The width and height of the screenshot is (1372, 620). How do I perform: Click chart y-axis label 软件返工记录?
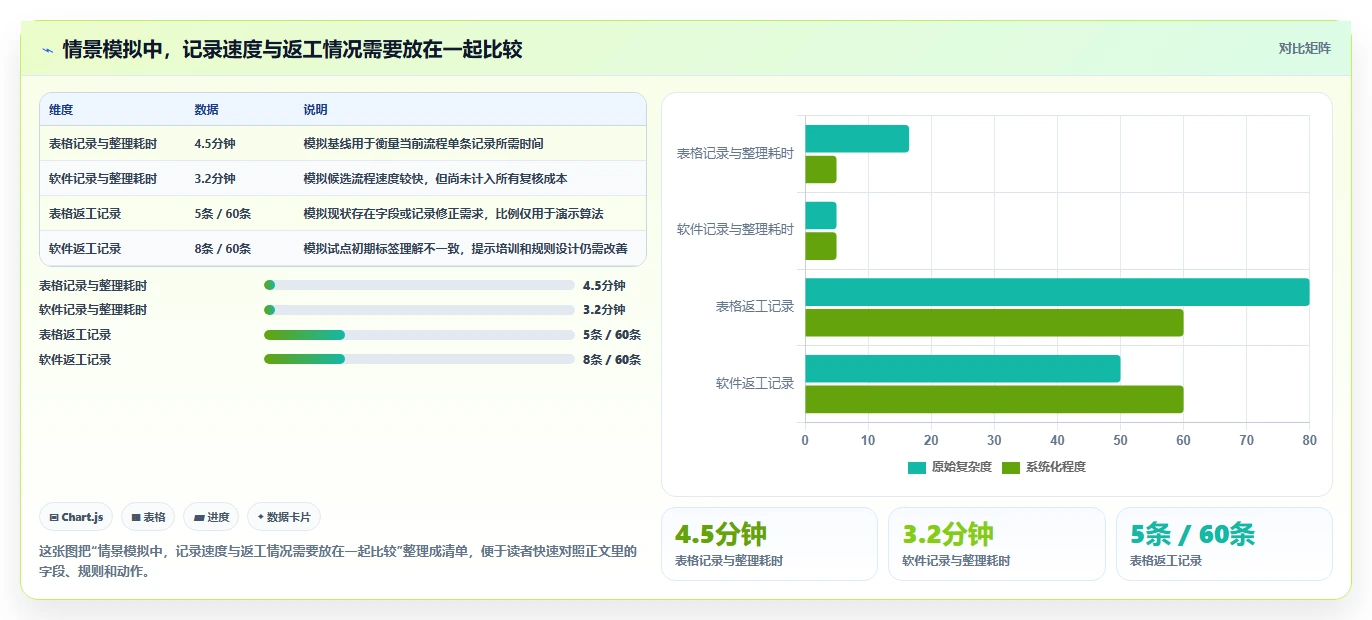pos(755,383)
